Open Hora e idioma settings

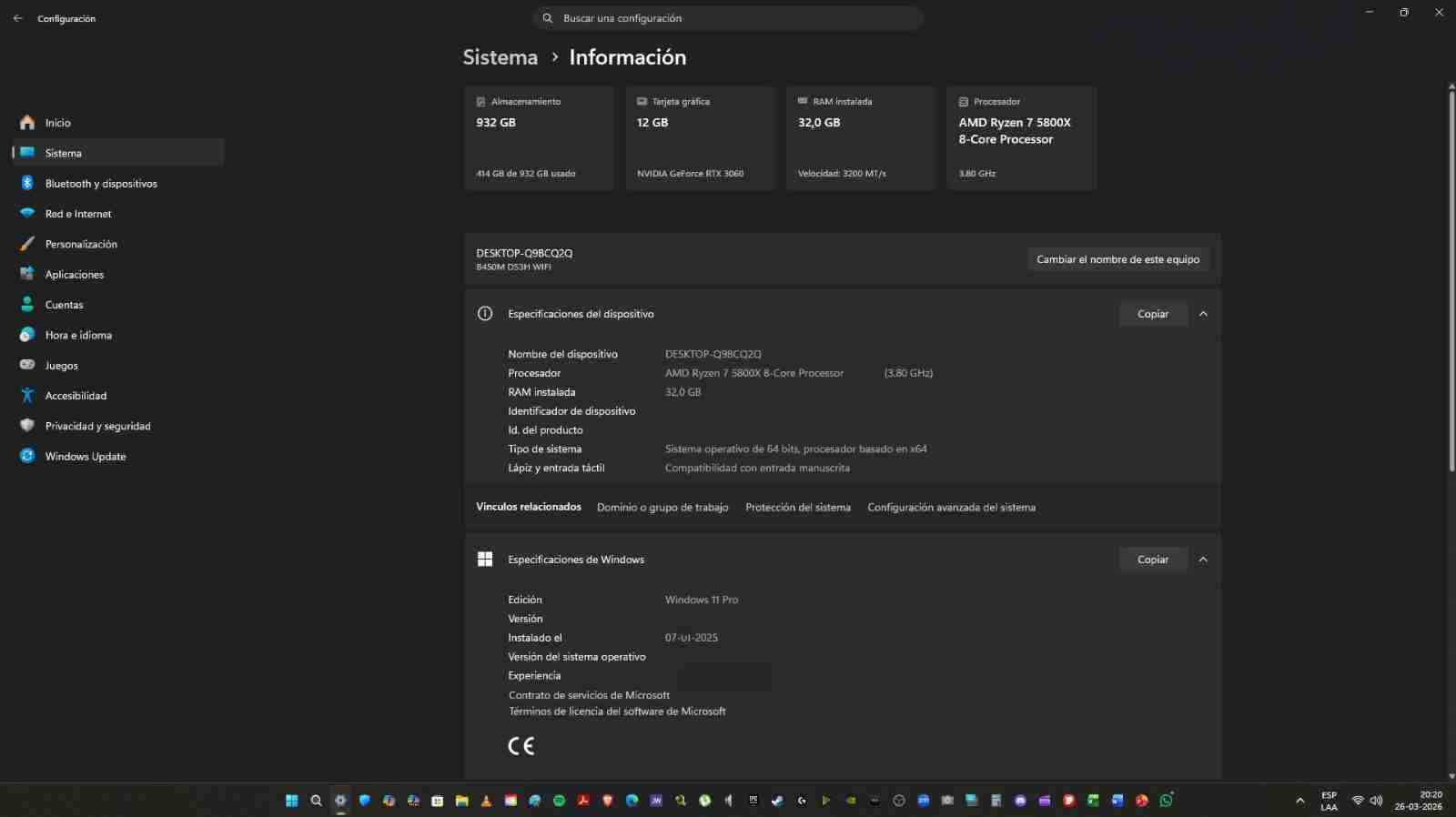[x=118, y=335]
